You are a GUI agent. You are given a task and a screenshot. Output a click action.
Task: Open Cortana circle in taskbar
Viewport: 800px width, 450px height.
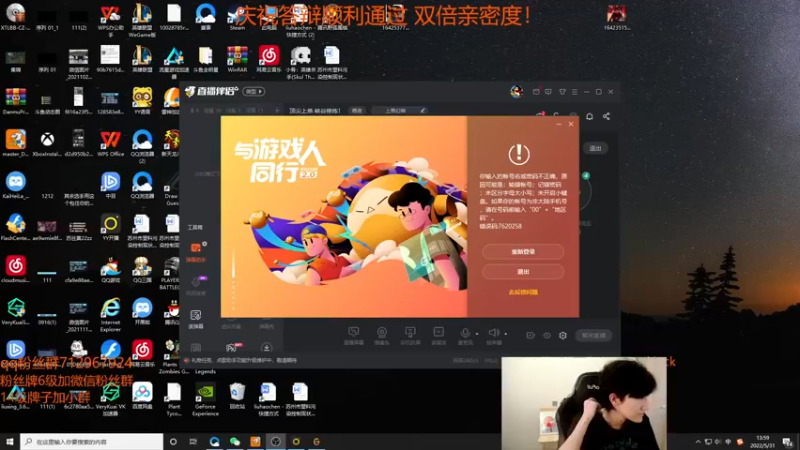tap(173, 442)
